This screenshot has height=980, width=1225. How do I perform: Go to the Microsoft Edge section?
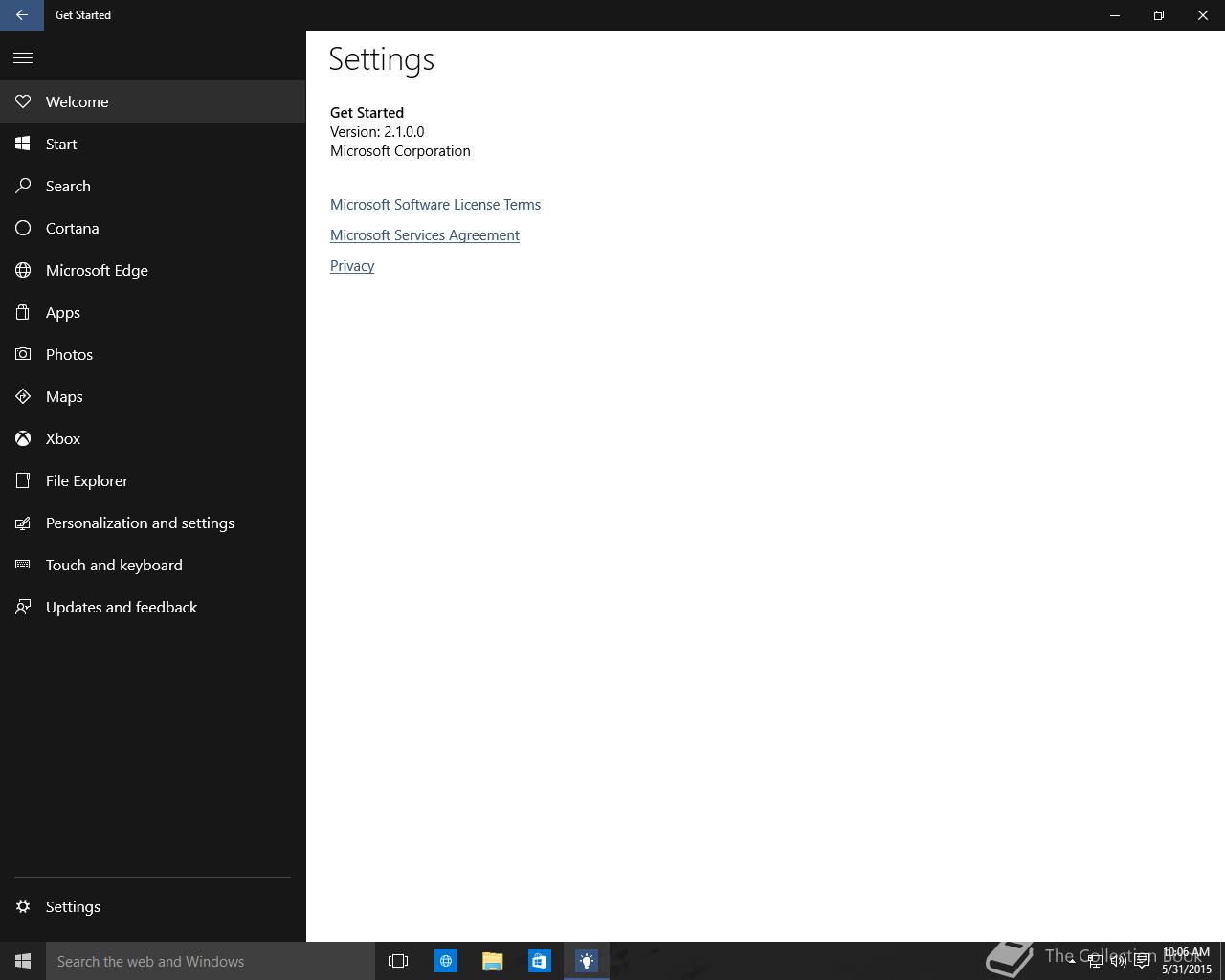click(153, 270)
